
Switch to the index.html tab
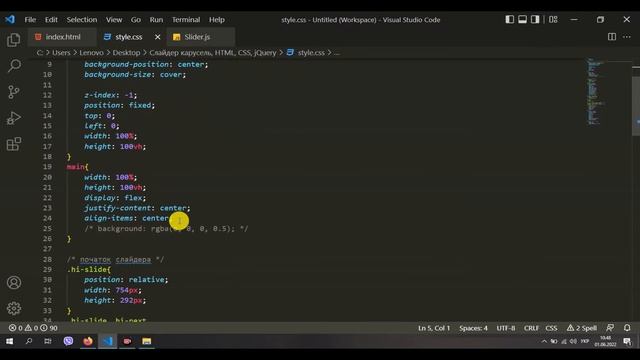[62, 37]
